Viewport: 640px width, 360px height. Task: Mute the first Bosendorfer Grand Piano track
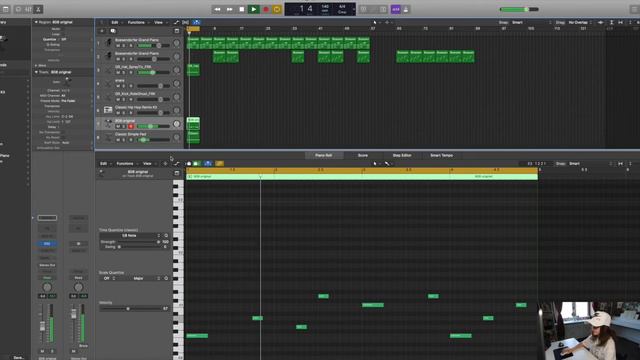(118, 46)
